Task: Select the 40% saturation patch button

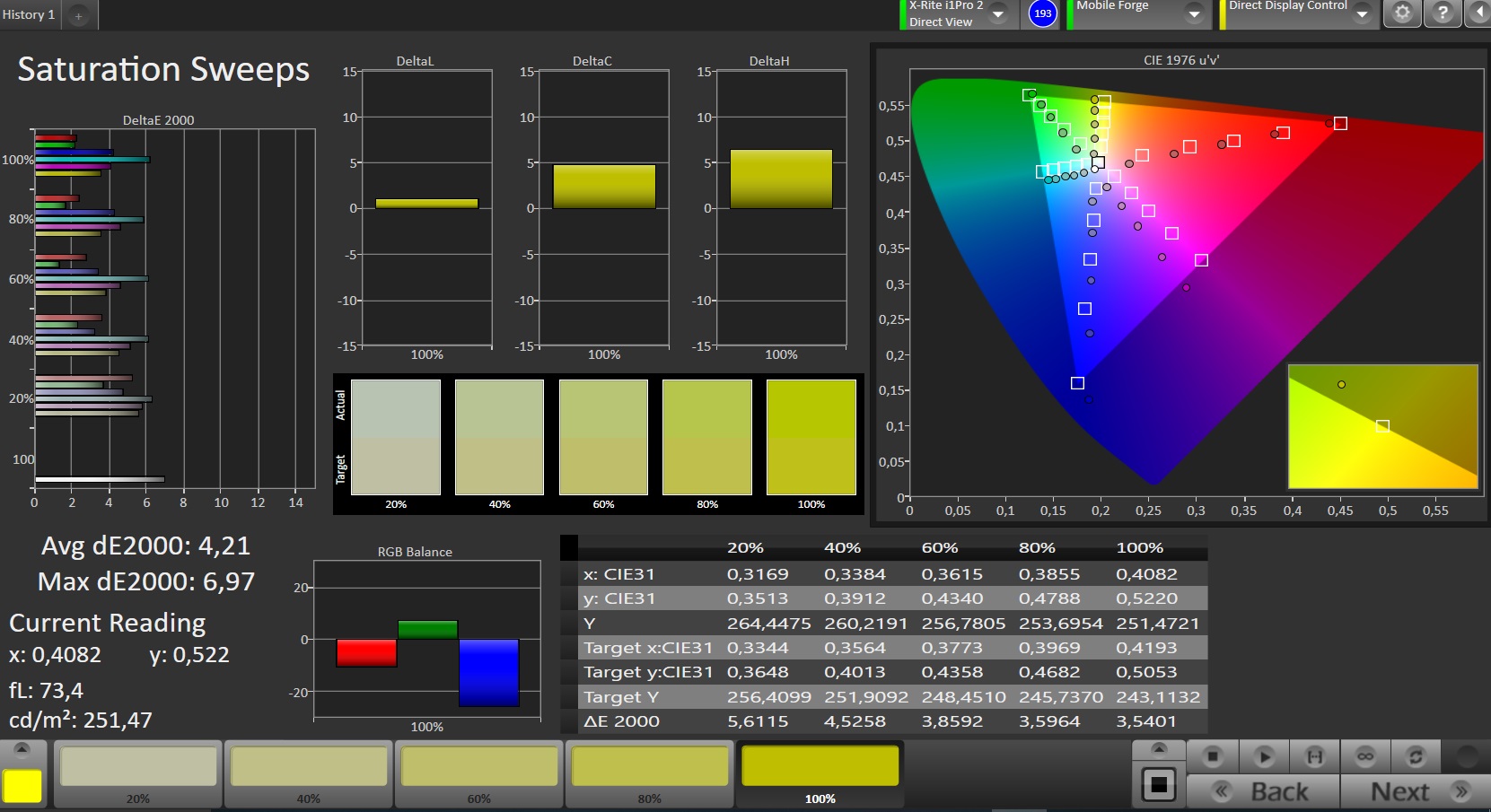Action: [309, 773]
